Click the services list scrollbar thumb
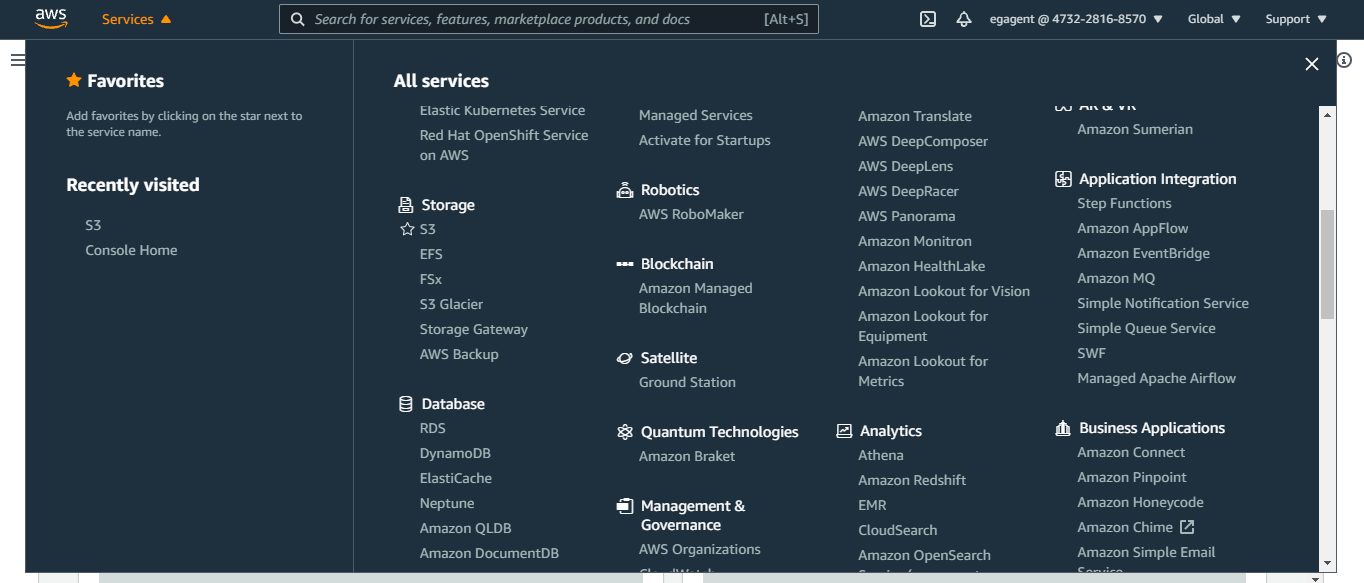The image size is (1364, 583). (x=1328, y=264)
